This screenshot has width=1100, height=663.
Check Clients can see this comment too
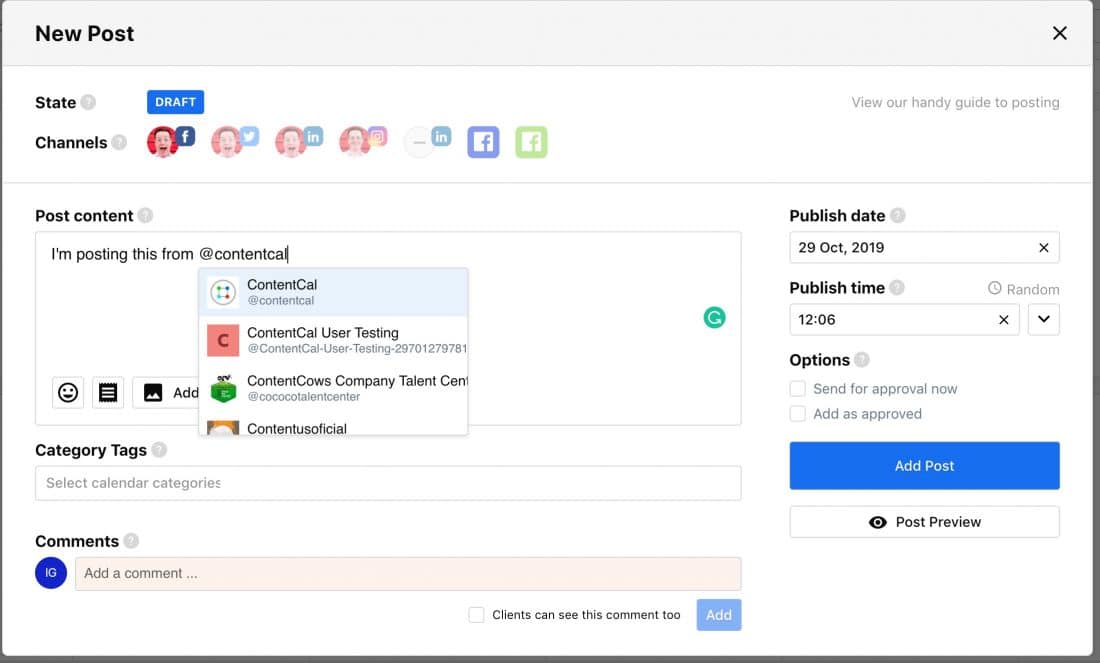click(x=476, y=615)
